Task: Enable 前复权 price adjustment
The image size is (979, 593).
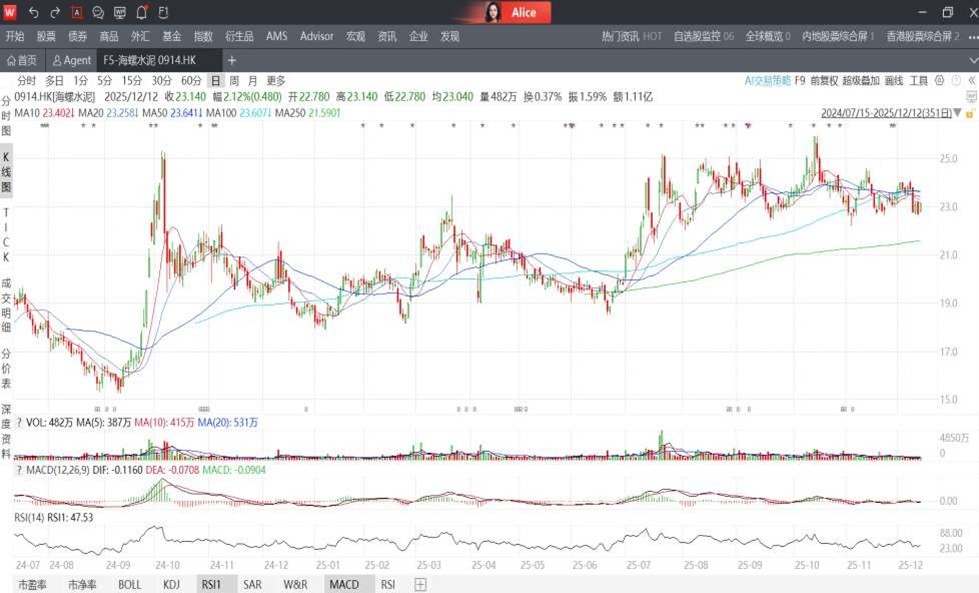Action: [823, 81]
